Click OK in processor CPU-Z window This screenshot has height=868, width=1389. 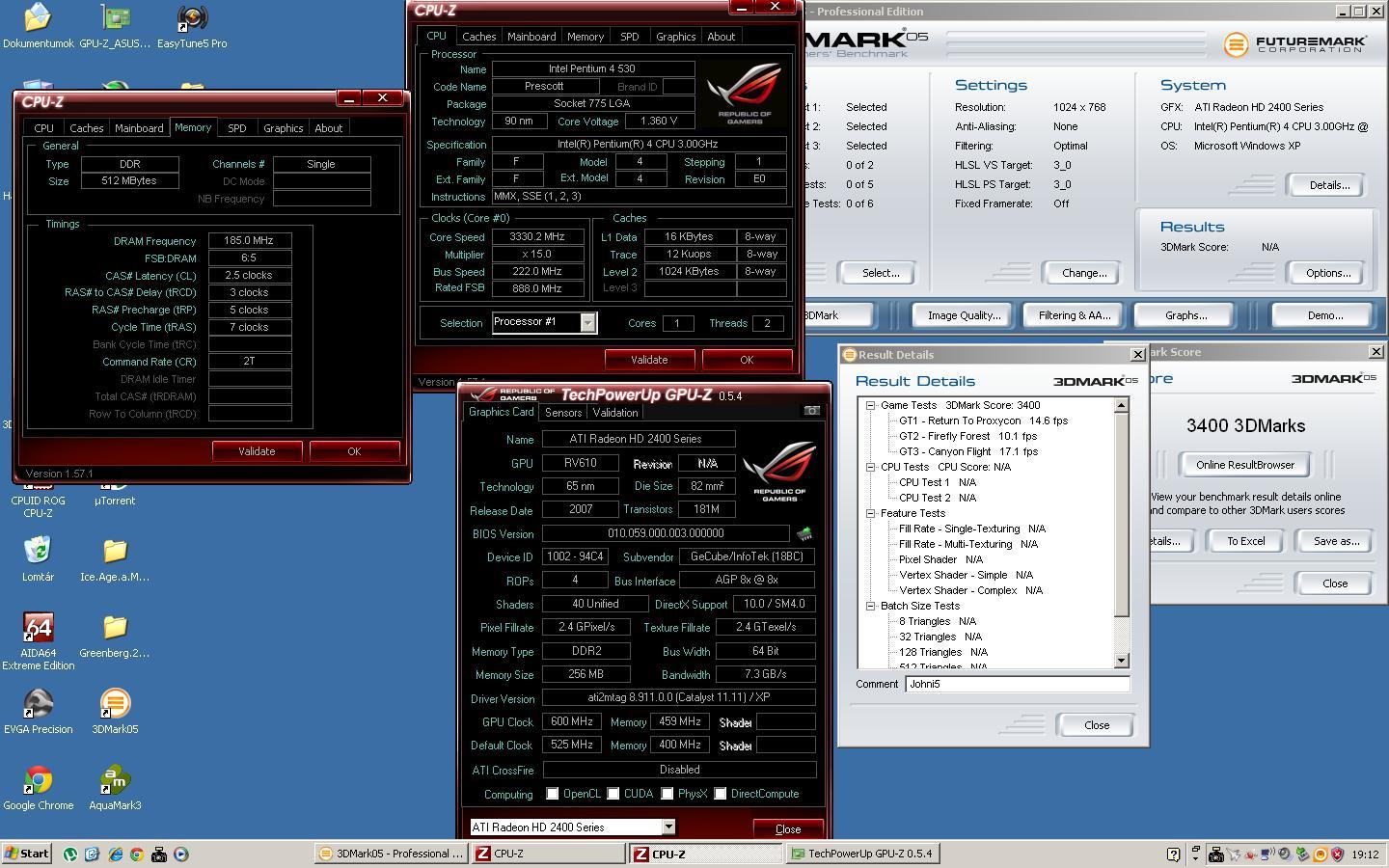(747, 360)
